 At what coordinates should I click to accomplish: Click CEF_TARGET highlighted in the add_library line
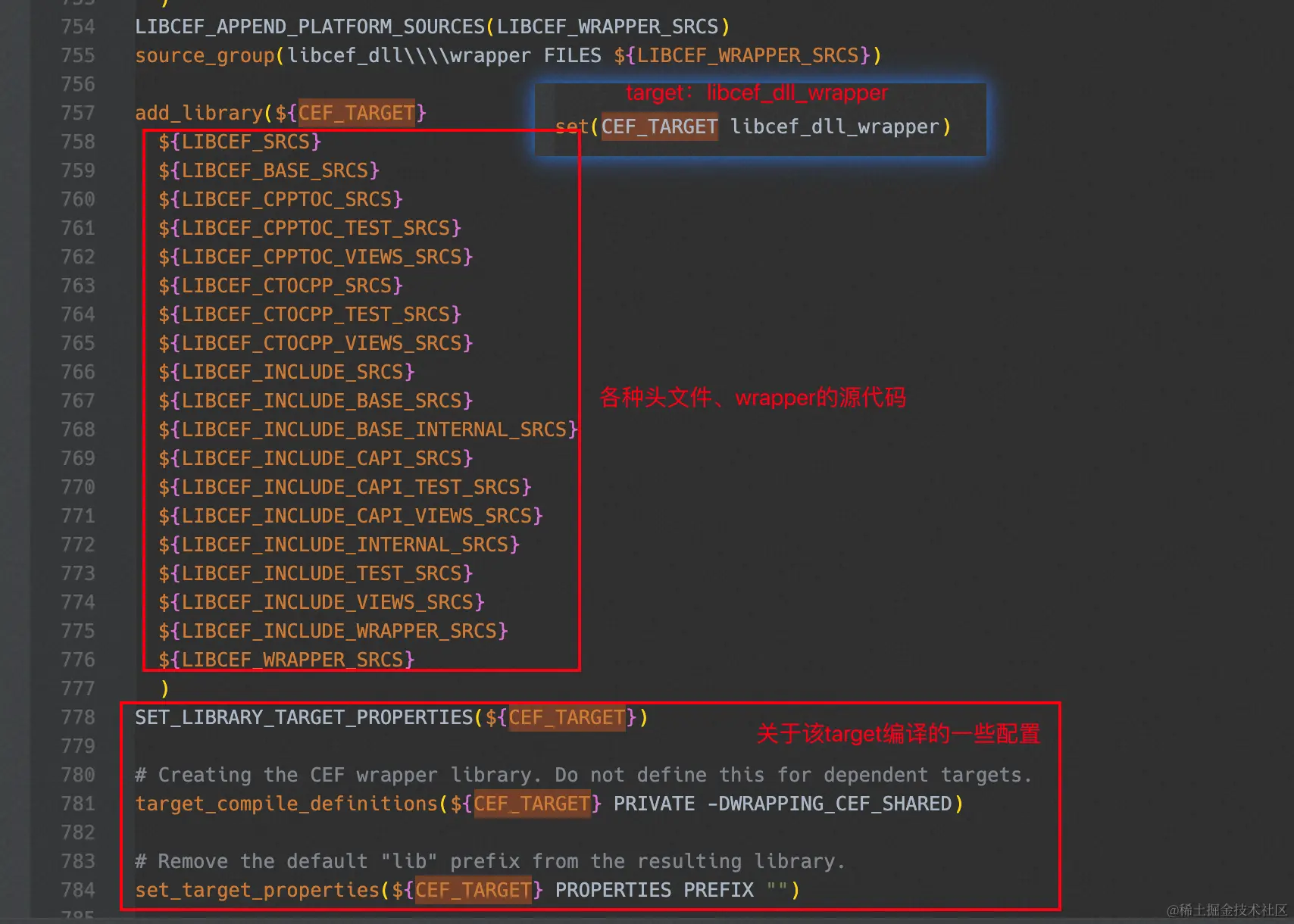pos(357,113)
